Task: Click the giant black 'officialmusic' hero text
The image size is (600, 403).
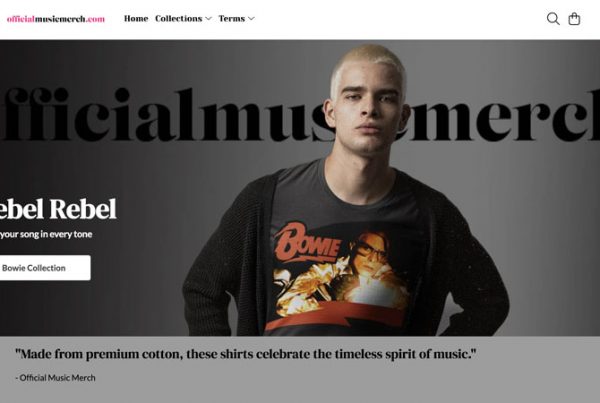Action: click(x=165, y=115)
